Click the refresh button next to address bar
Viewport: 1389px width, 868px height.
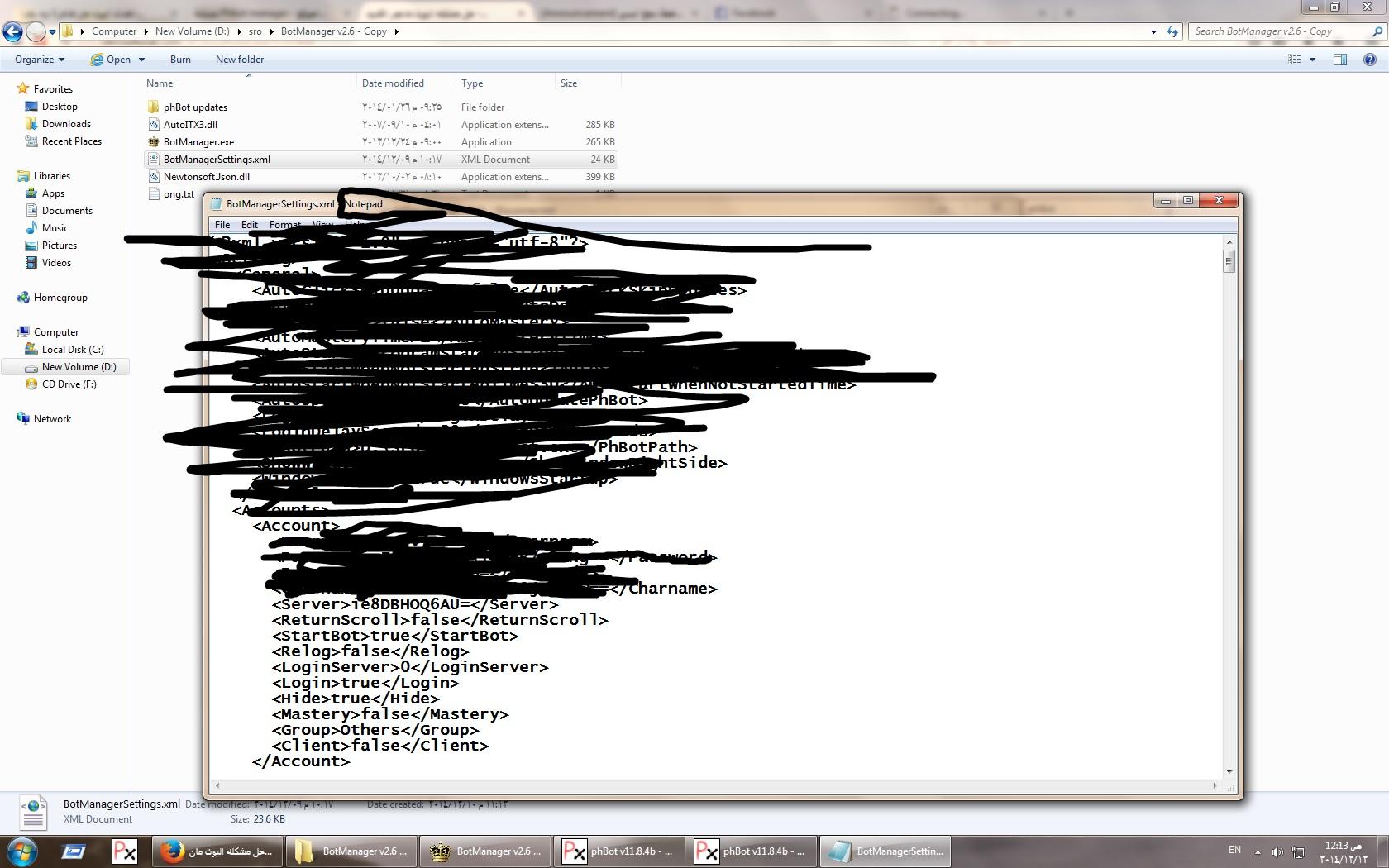click(1172, 31)
